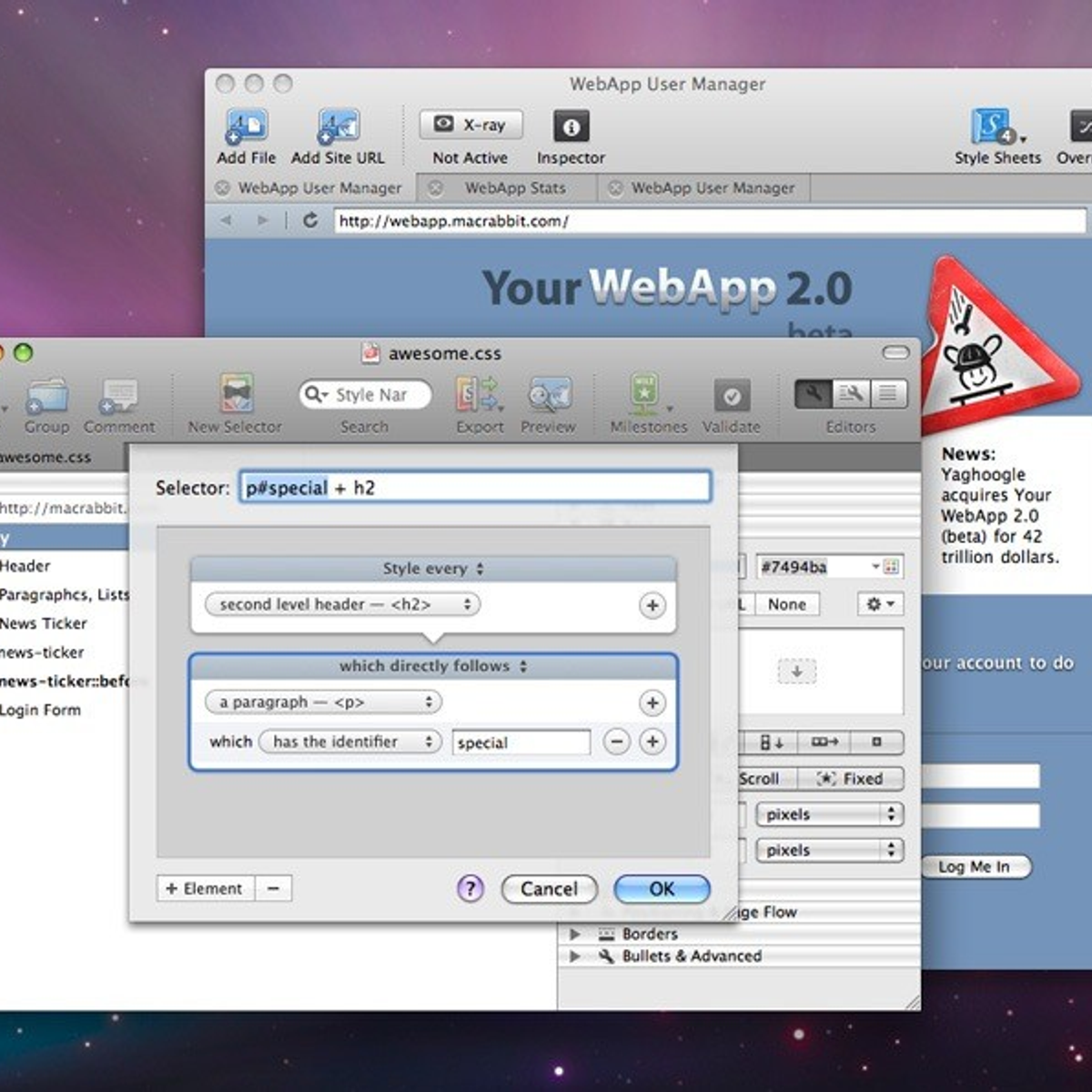Open the Milestones toolbar icon
The height and width of the screenshot is (1092, 1092).
click(645, 395)
